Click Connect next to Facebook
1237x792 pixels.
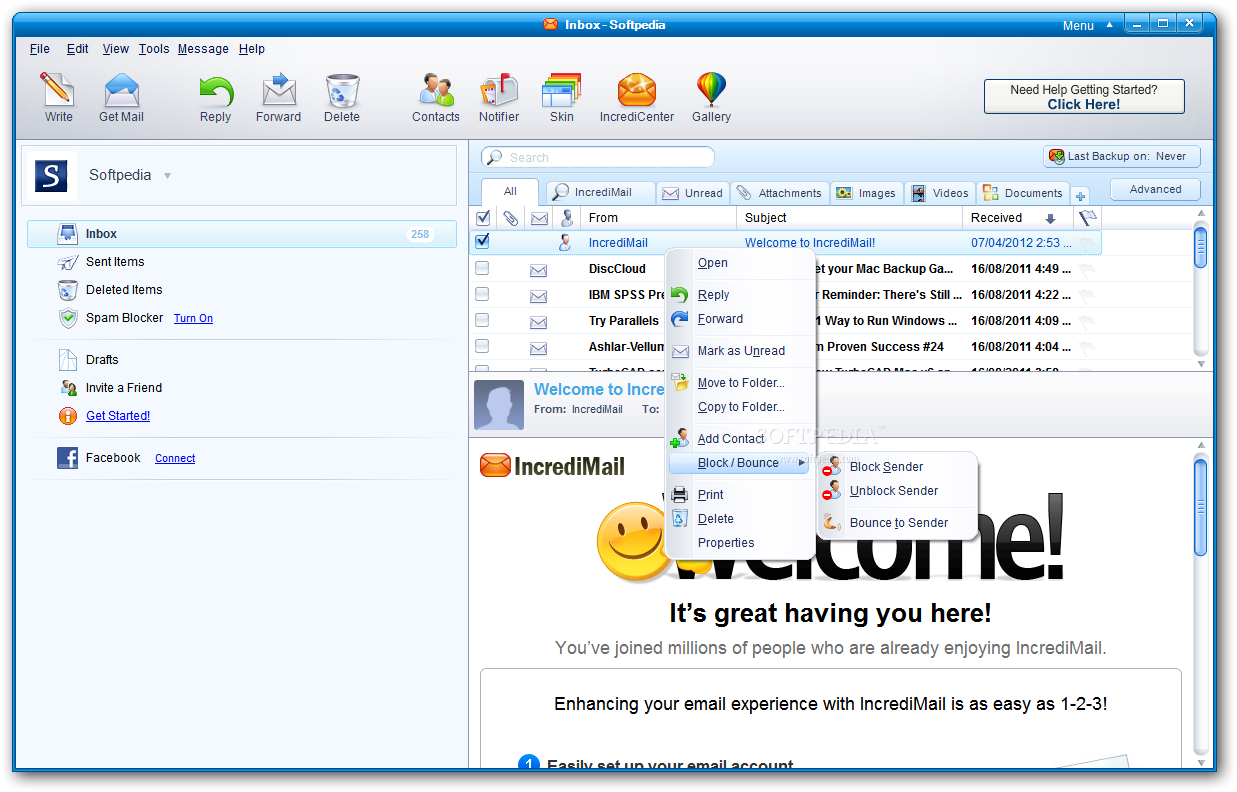175,458
